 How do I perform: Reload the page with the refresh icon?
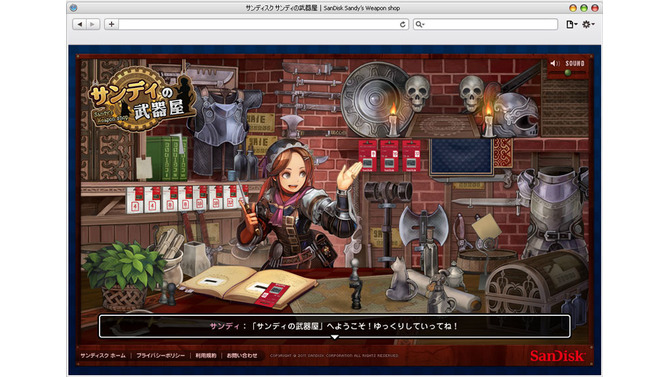(403, 24)
